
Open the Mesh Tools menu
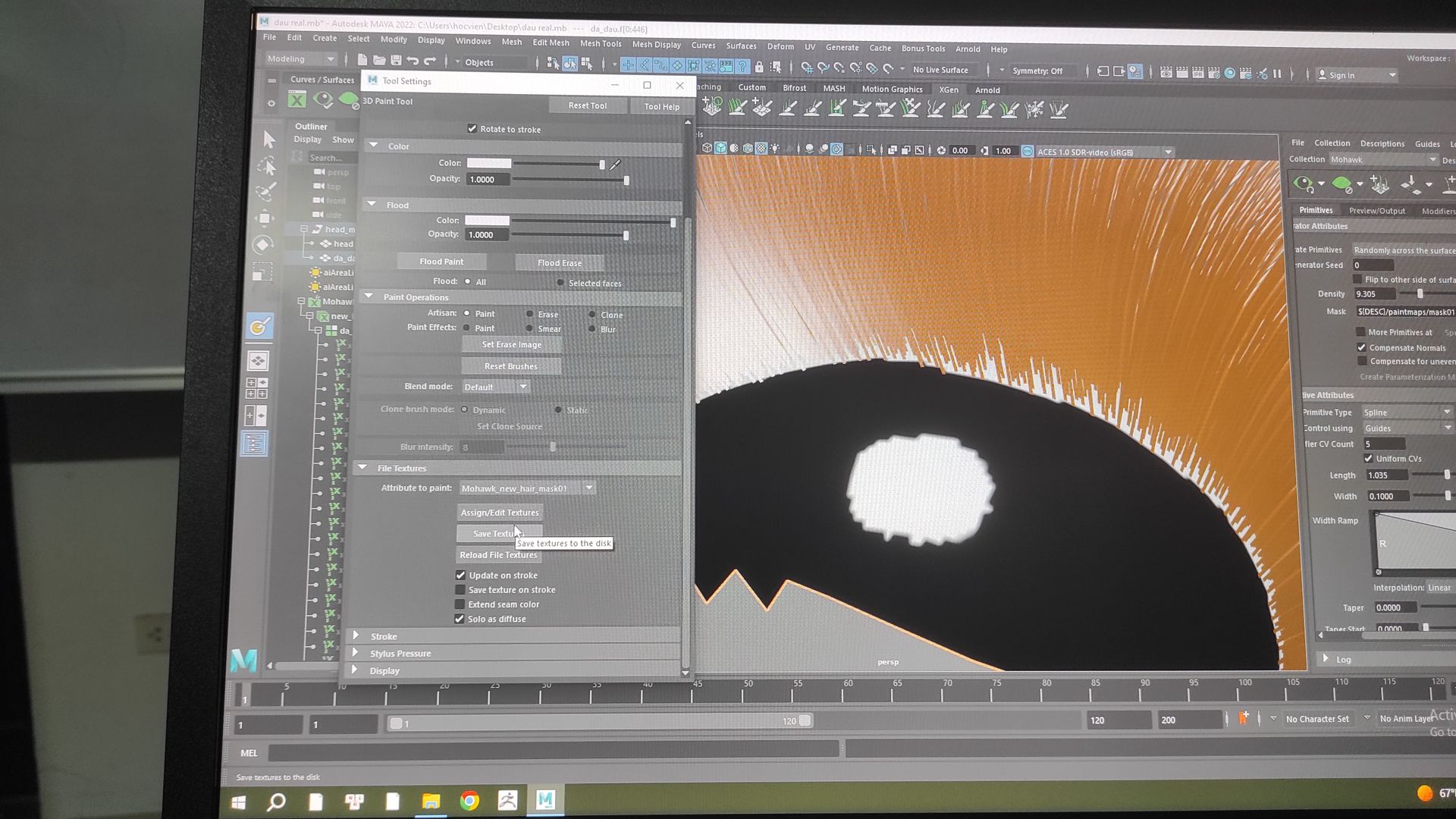point(600,43)
